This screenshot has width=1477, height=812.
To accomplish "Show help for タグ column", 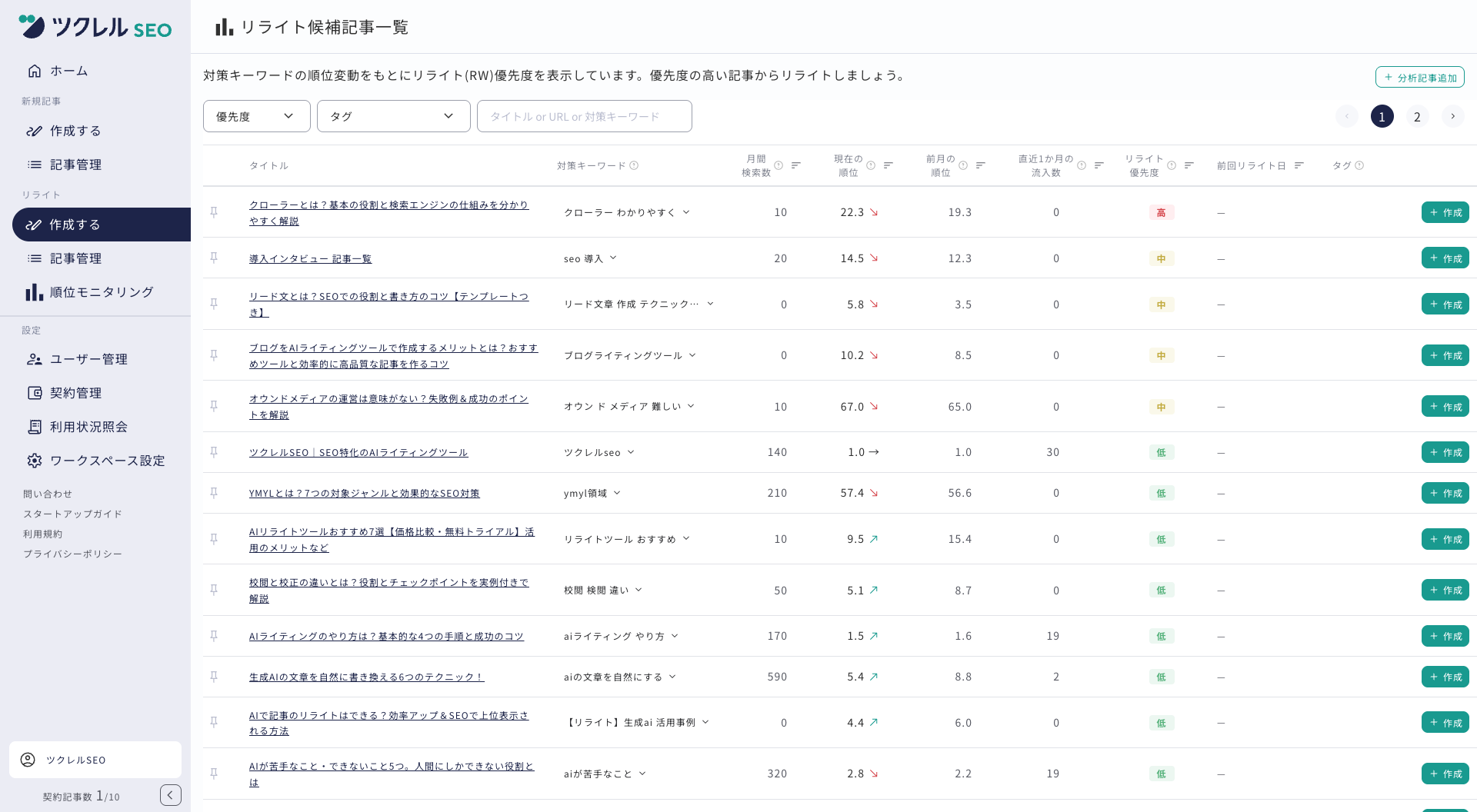I will (1359, 165).
